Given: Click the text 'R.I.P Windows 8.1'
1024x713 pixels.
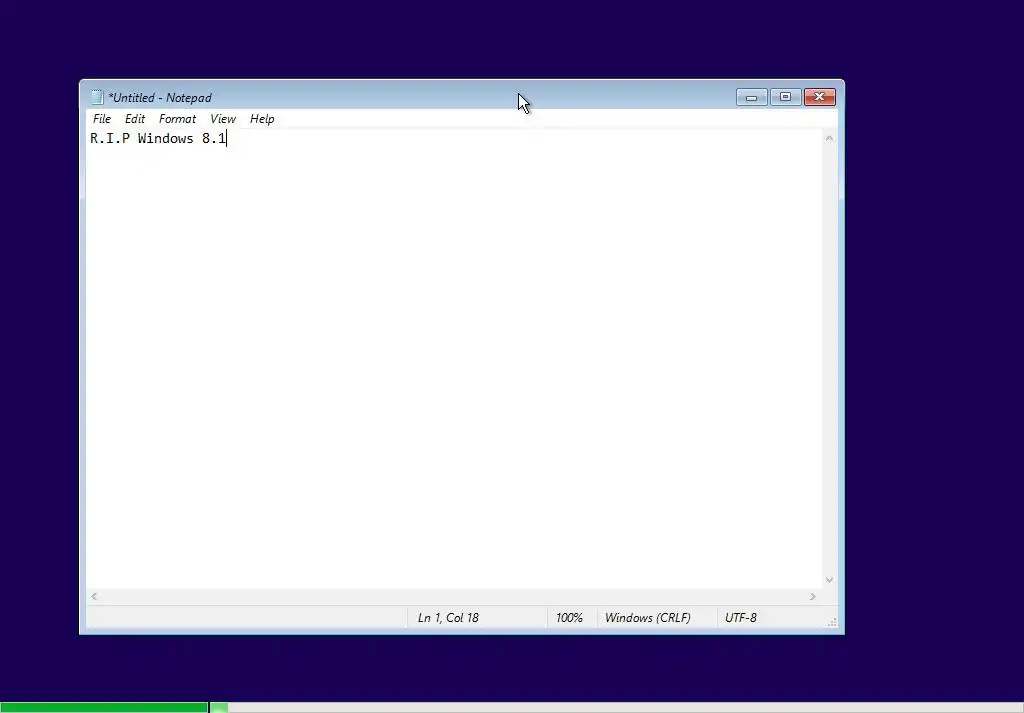Looking at the screenshot, I should pyautogui.click(x=158, y=138).
